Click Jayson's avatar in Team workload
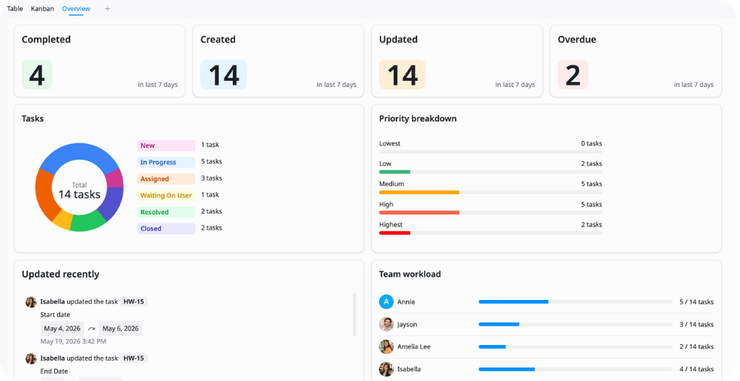740x381 pixels. [387, 324]
